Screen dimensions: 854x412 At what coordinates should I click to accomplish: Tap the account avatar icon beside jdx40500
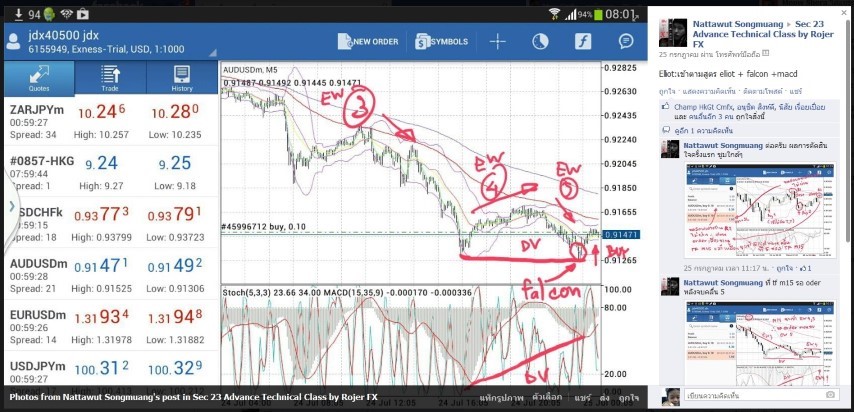[13, 42]
